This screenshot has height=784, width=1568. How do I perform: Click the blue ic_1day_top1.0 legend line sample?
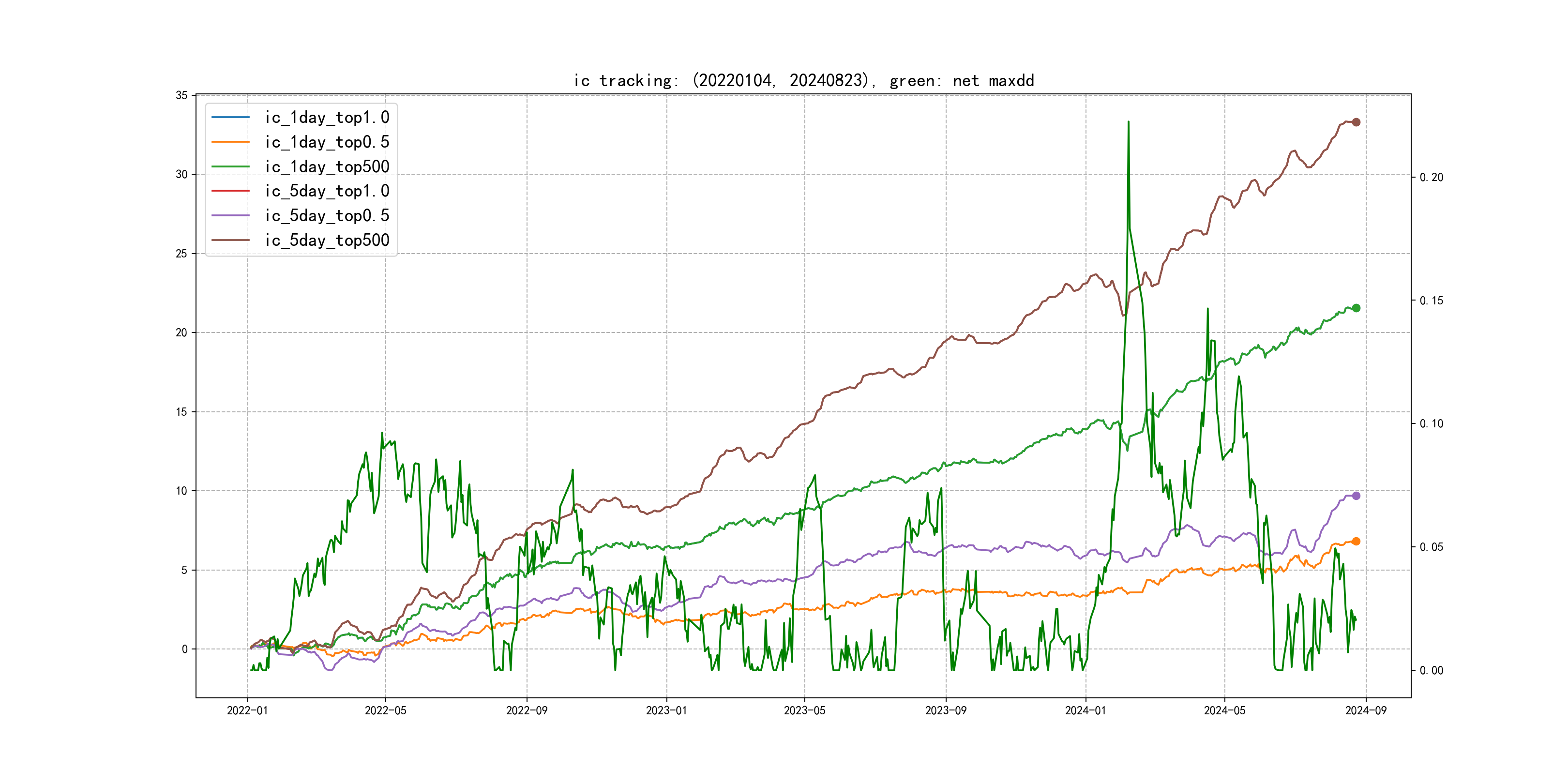click(x=230, y=117)
